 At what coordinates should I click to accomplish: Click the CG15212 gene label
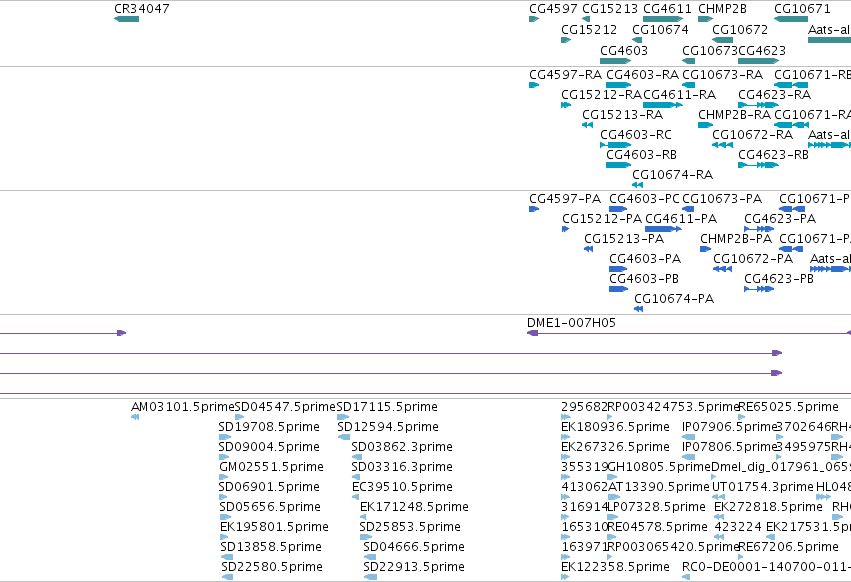(x=589, y=29)
